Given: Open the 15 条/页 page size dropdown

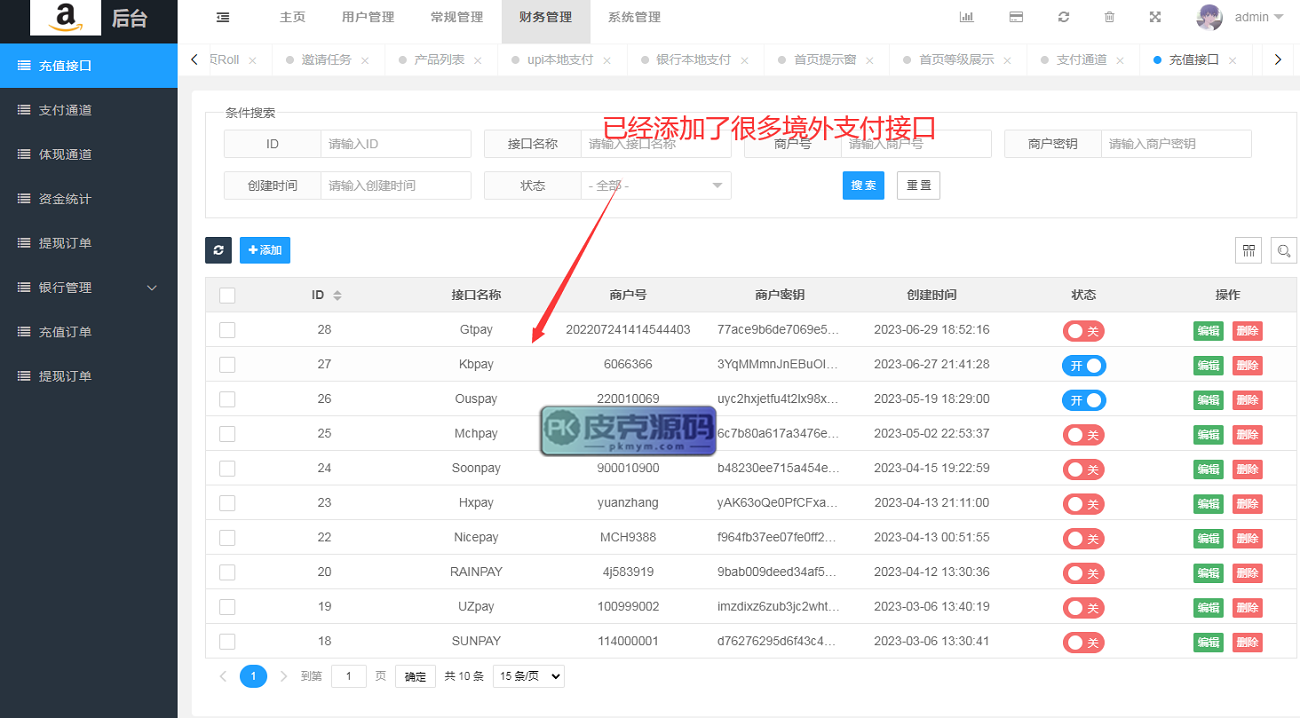Looking at the screenshot, I should [x=529, y=677].
